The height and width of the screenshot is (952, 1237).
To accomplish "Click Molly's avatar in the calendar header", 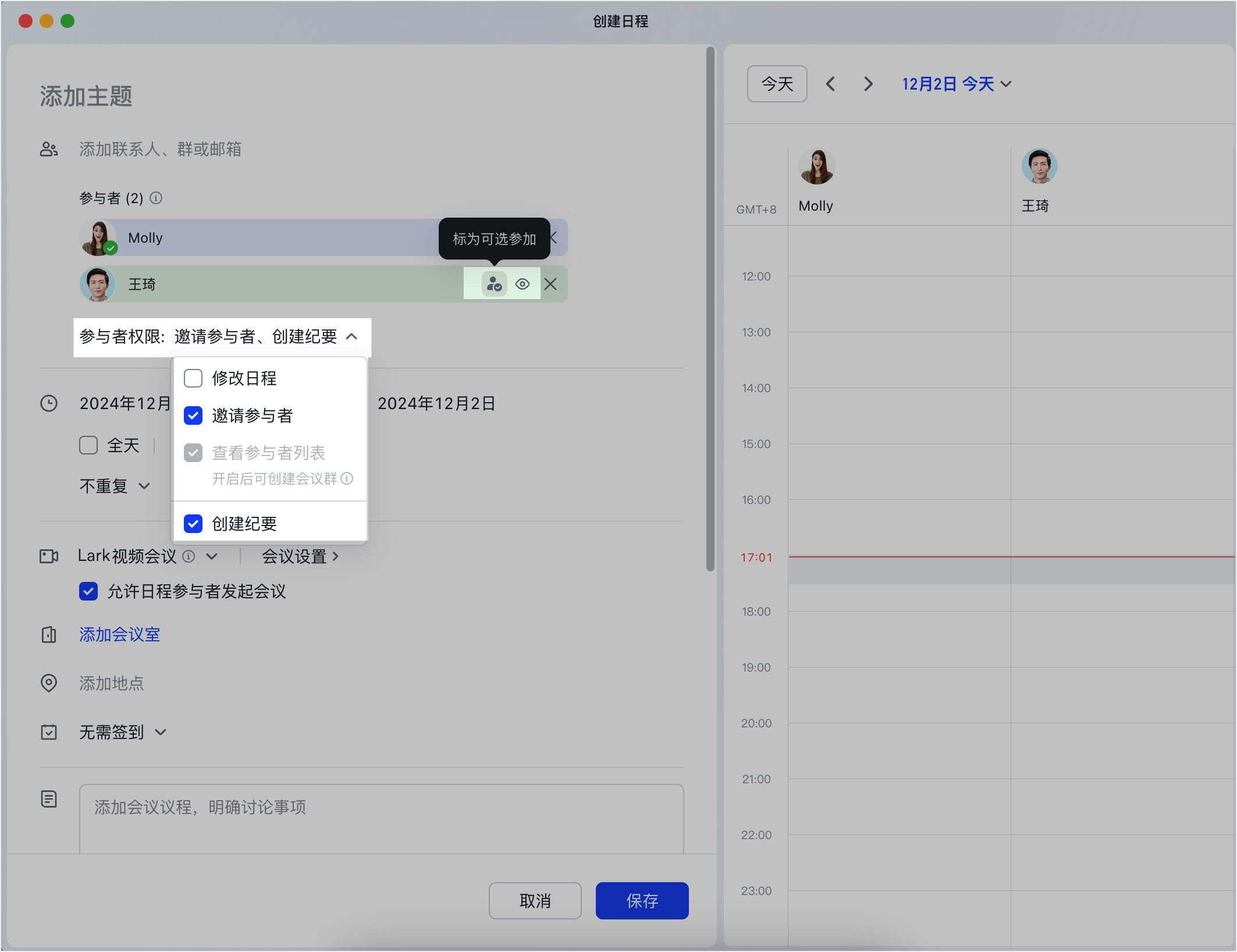I will (817, 166).
